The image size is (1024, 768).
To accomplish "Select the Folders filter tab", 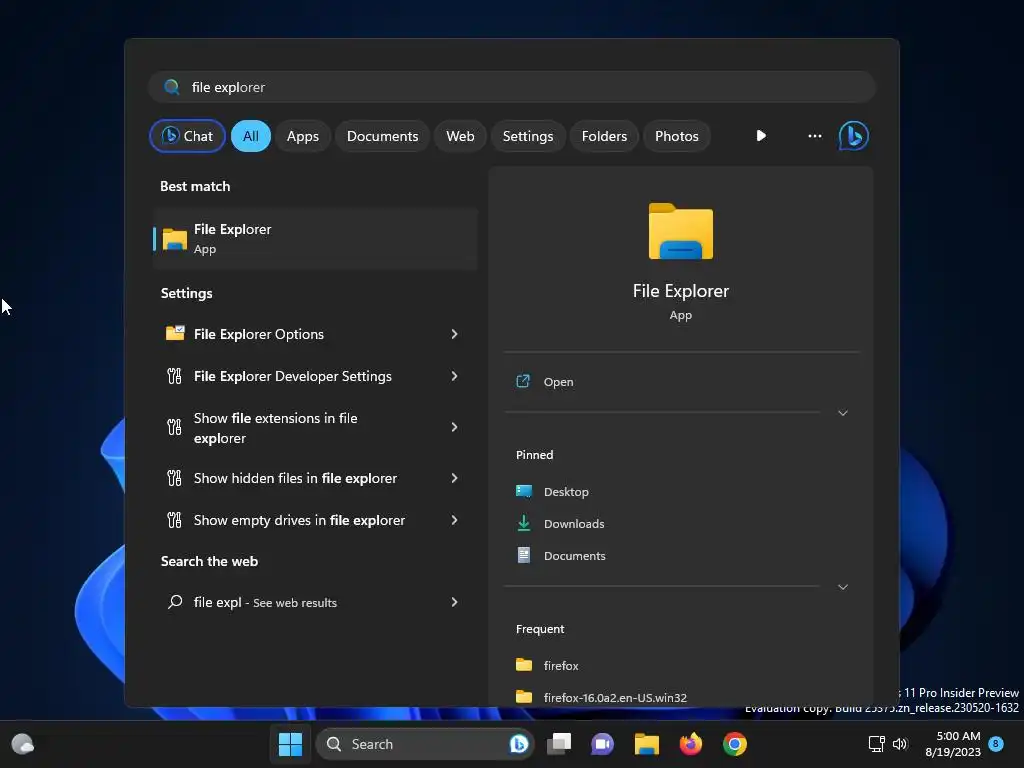I will click(604, 136).
